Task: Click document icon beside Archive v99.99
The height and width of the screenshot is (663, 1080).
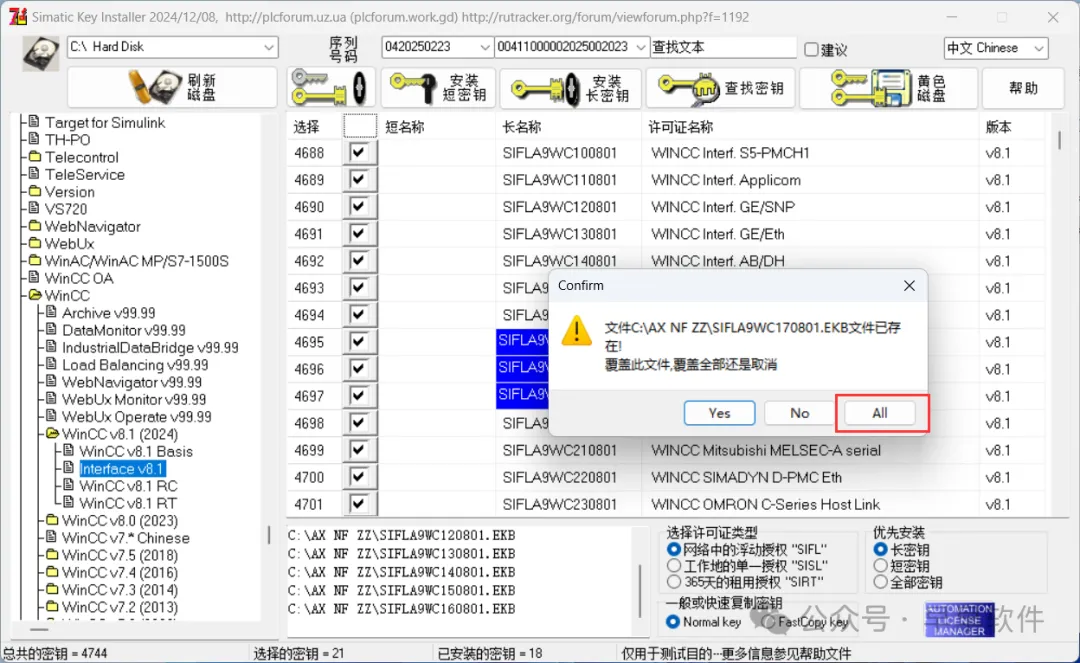Action: (x=51, y=312)
